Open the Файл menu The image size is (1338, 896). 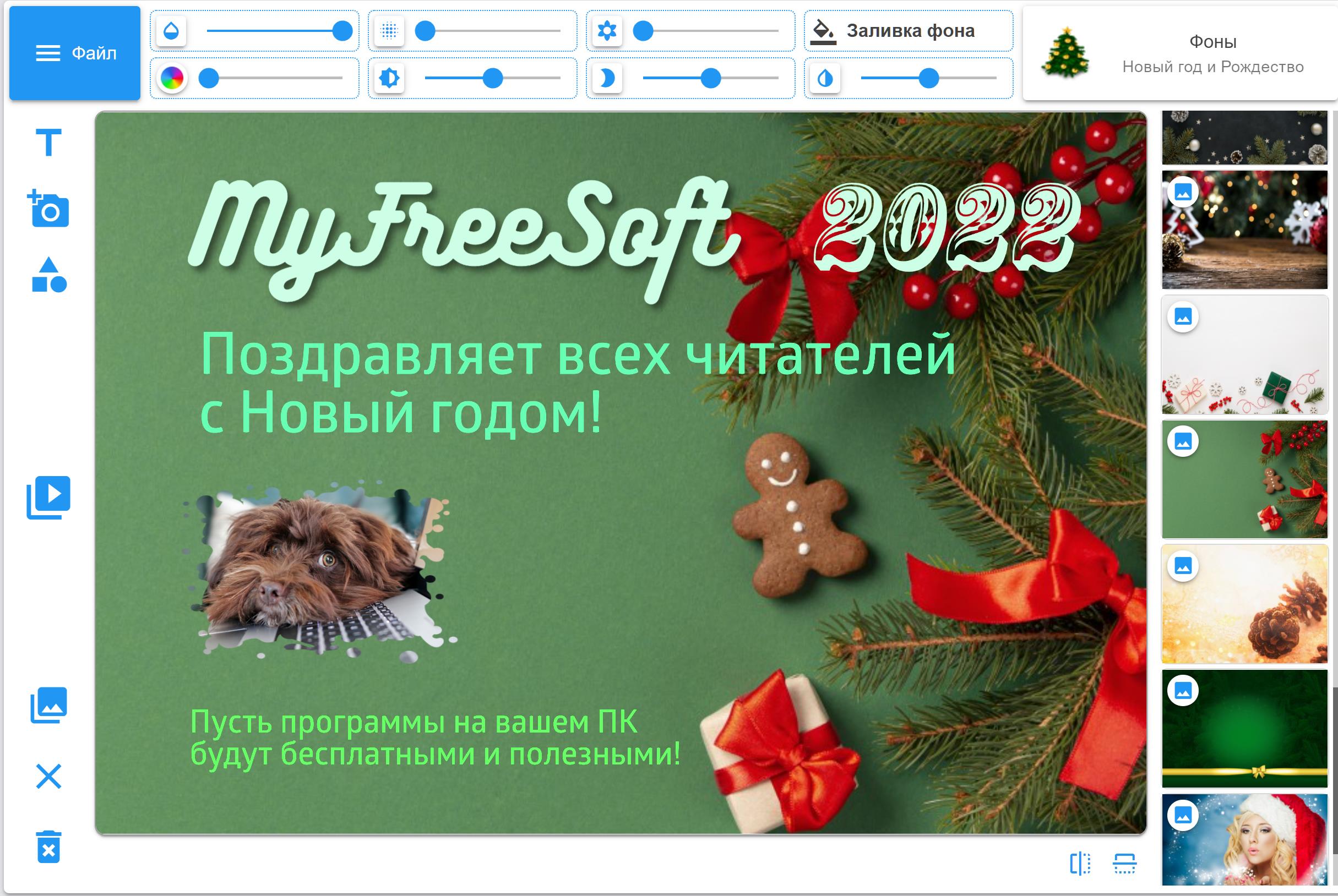[75, 53]
